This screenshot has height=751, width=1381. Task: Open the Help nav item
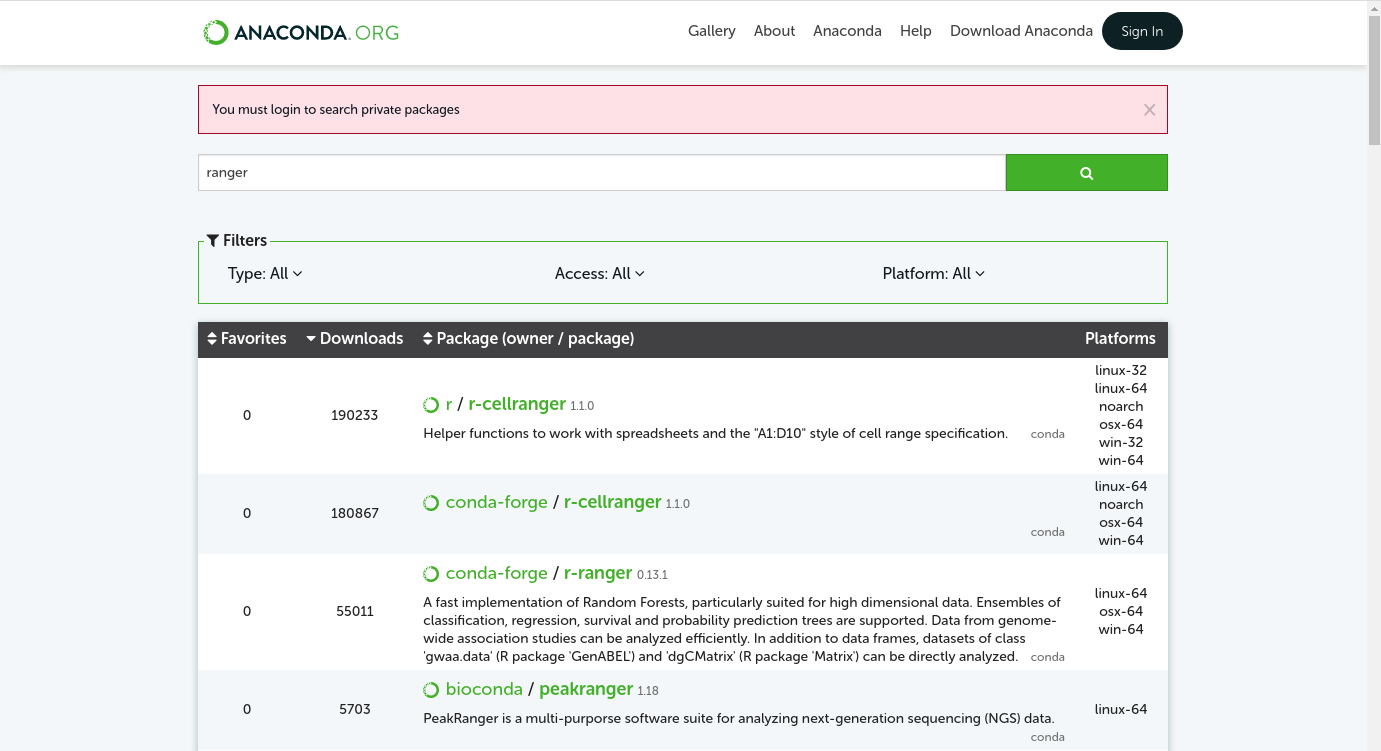coord(916,31)
